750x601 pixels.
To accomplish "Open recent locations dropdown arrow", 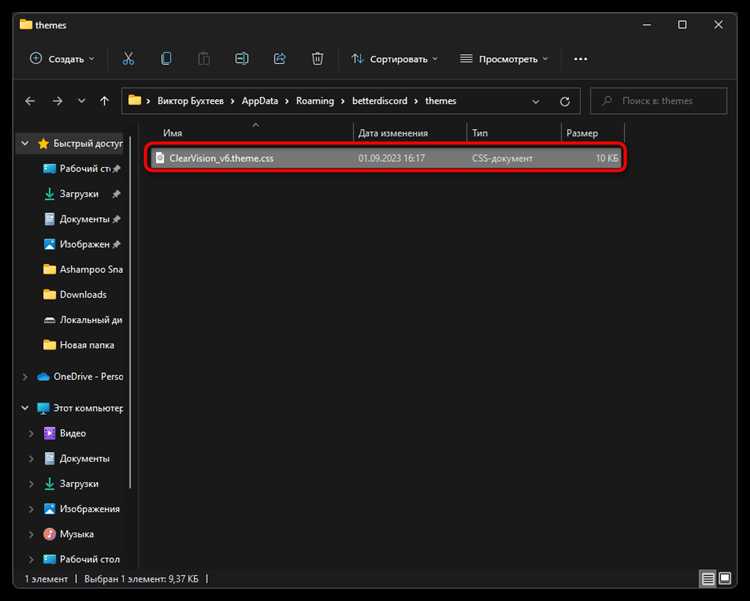I will 81,101.
